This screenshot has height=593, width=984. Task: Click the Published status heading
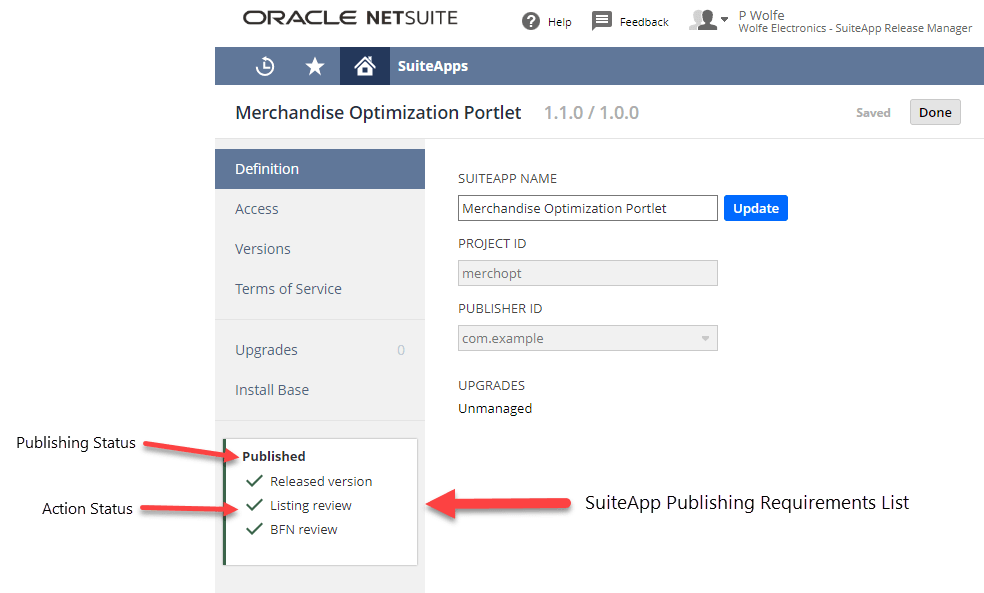tap(274, 456)
